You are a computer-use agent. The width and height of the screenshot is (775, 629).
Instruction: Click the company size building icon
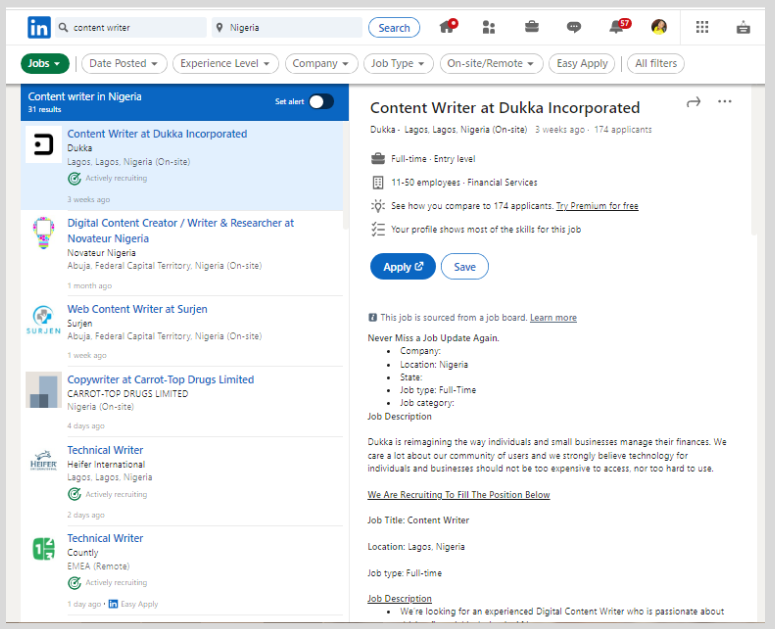[378, 183]
